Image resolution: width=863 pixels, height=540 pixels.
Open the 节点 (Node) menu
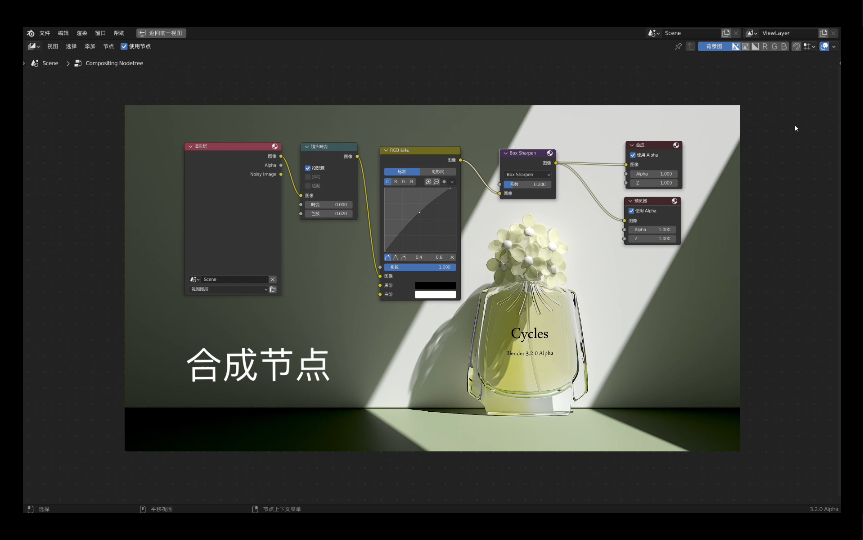108,47
